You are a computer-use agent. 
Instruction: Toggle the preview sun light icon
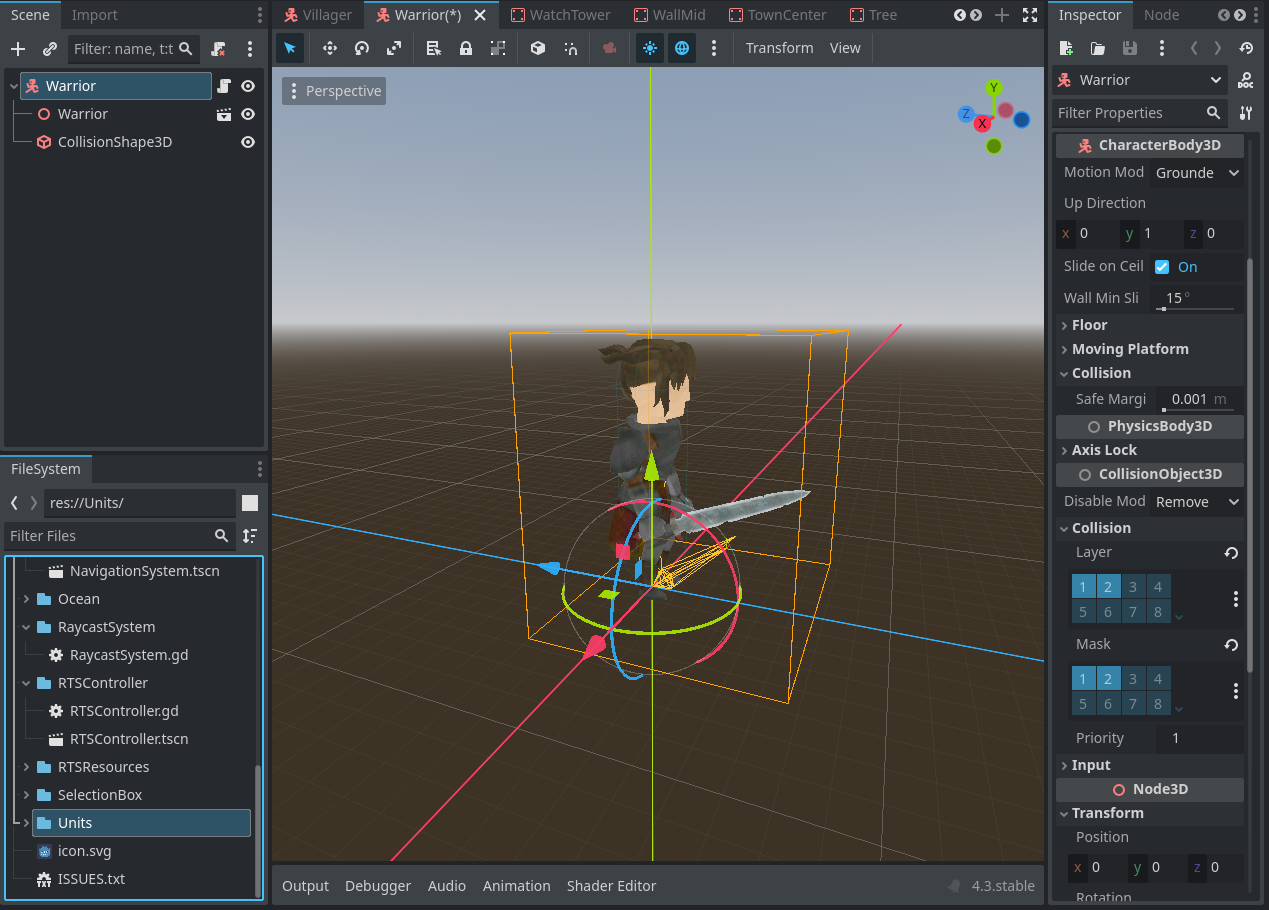[650, 48]
